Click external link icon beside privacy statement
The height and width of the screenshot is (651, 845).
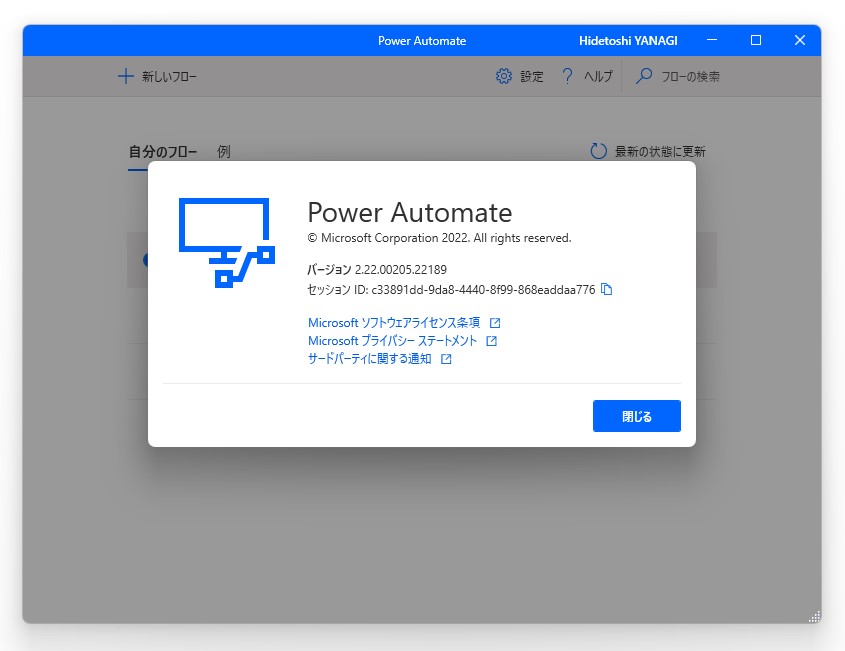(491, 341)
